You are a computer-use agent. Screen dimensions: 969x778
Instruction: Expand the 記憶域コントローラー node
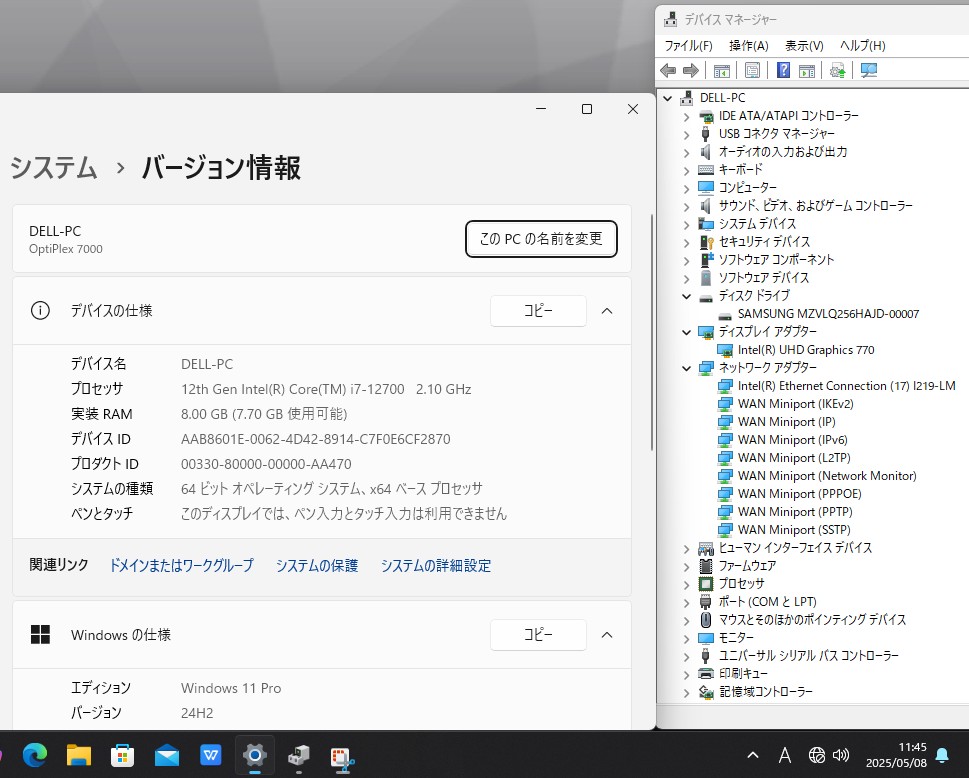click(x=687, y=693)
